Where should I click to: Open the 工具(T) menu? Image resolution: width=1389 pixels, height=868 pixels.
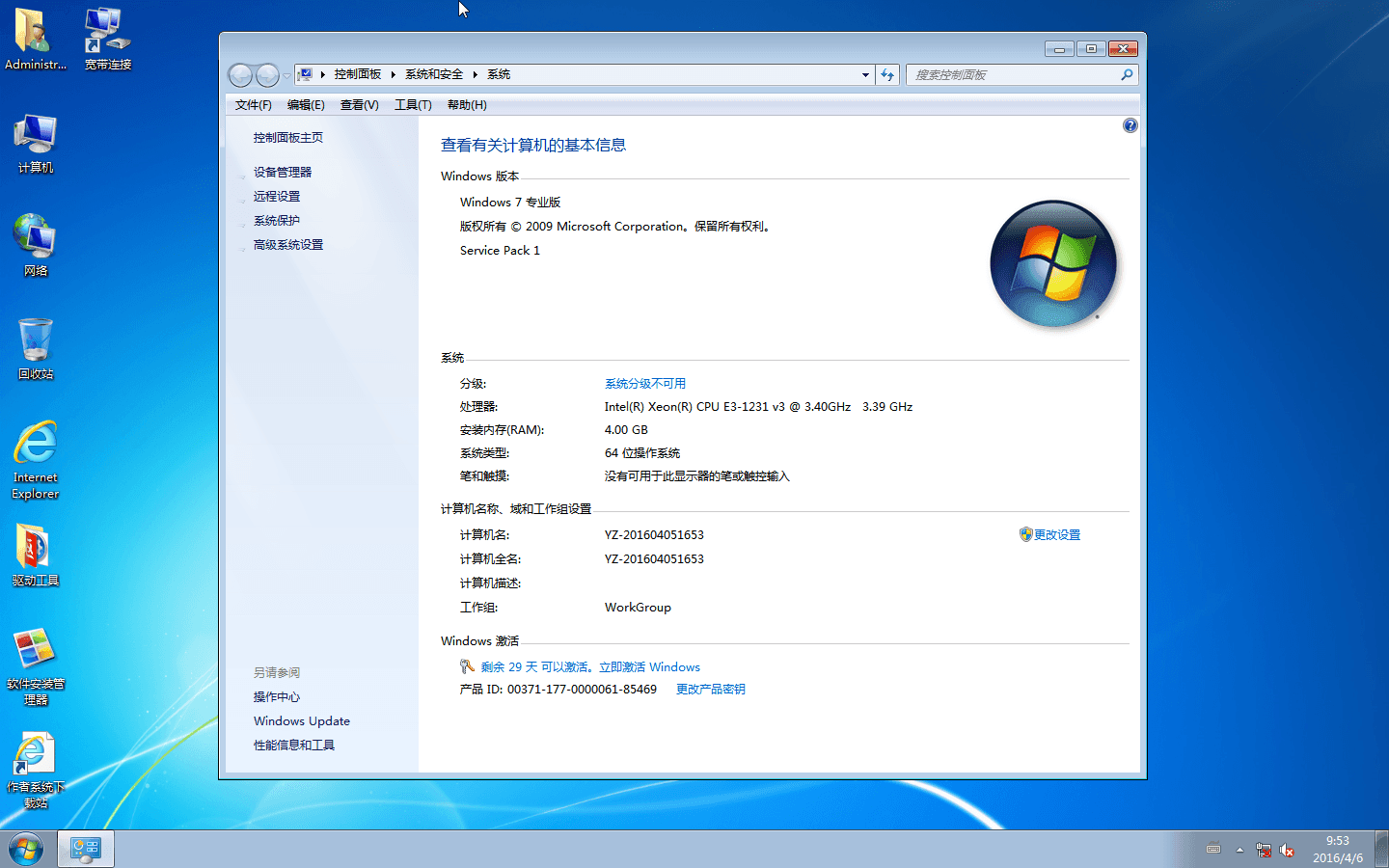tap(413, 105)
